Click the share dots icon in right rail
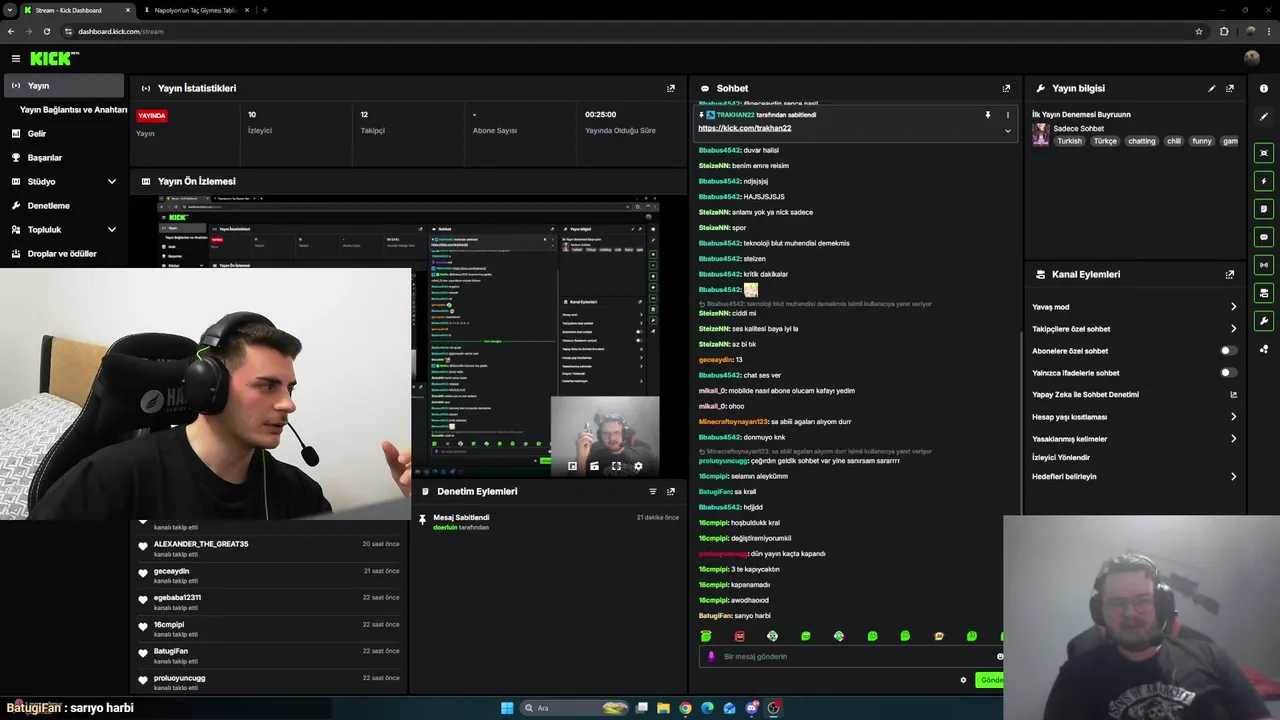 [x=1264, y=349]
